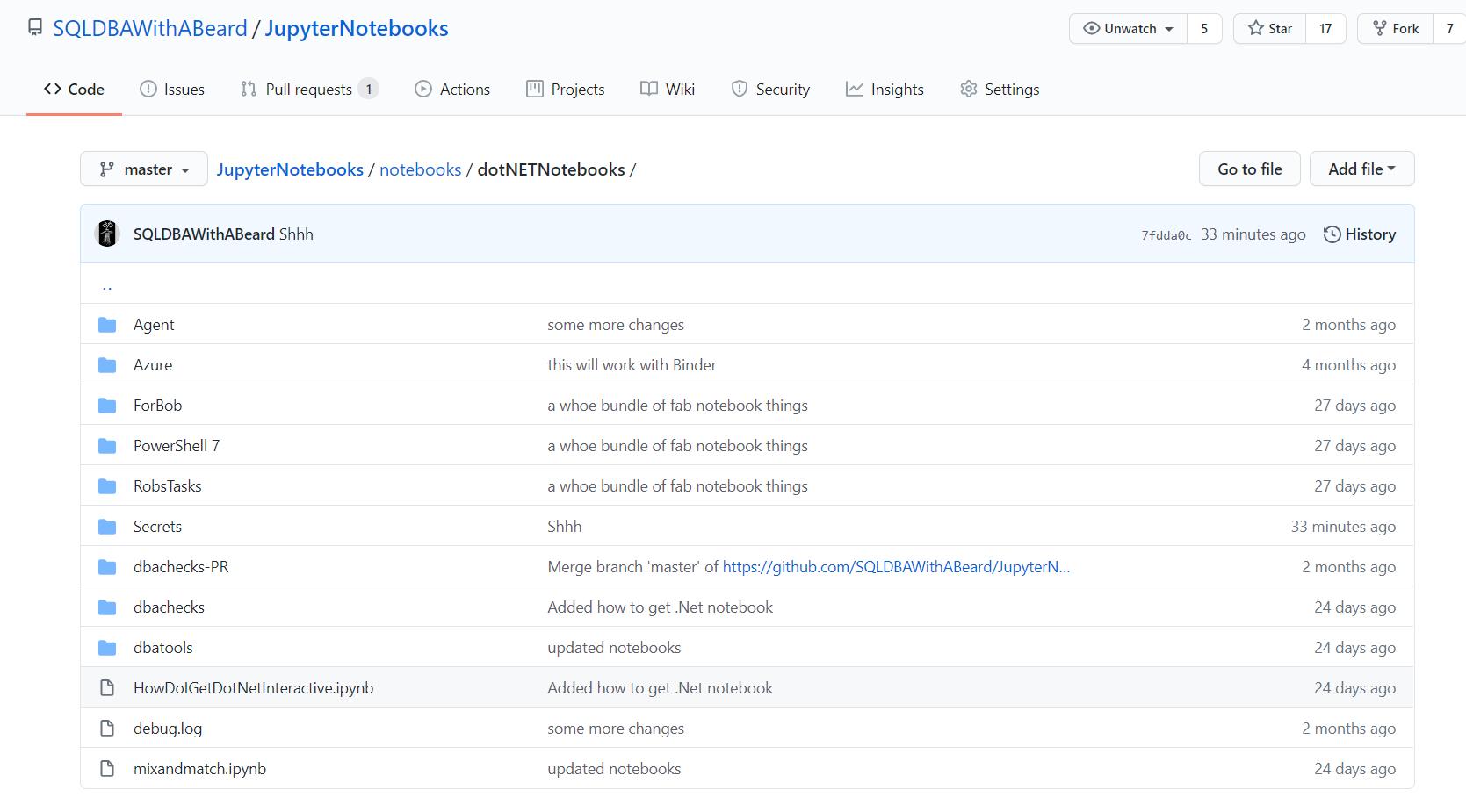Open the watchers count 5
Screen dimensions: 1466x812
pos(1204,28)
